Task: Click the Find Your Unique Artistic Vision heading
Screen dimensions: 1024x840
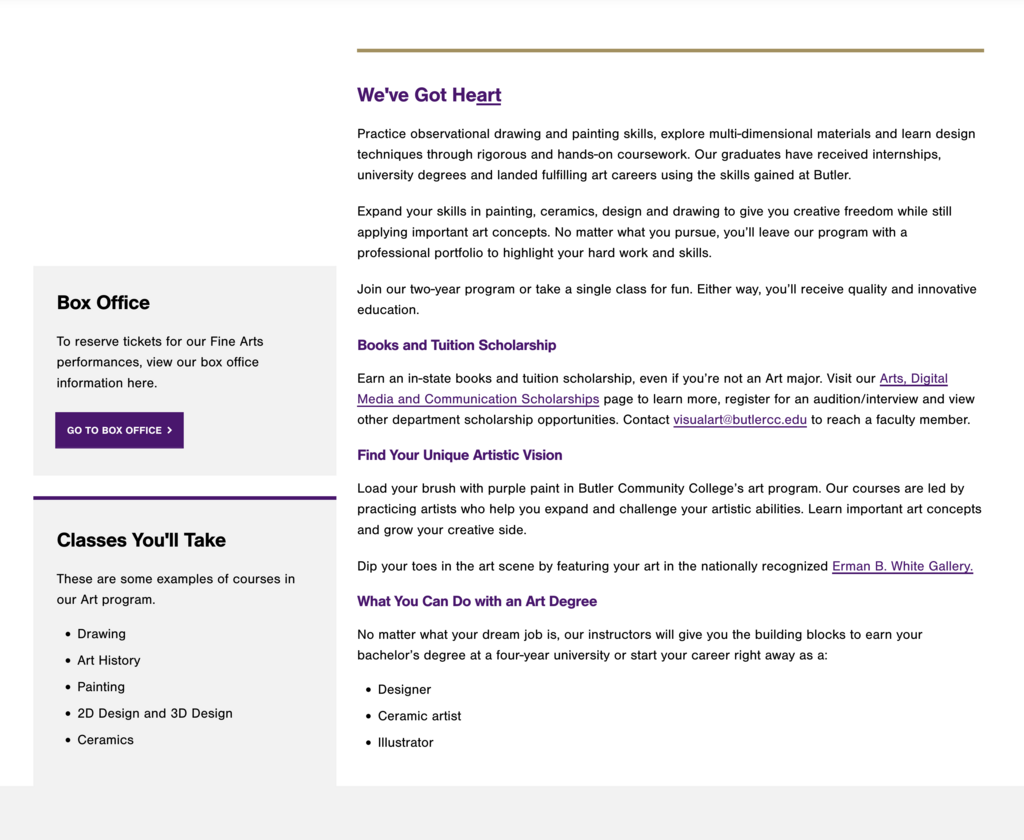Action: tap(459, 455)
